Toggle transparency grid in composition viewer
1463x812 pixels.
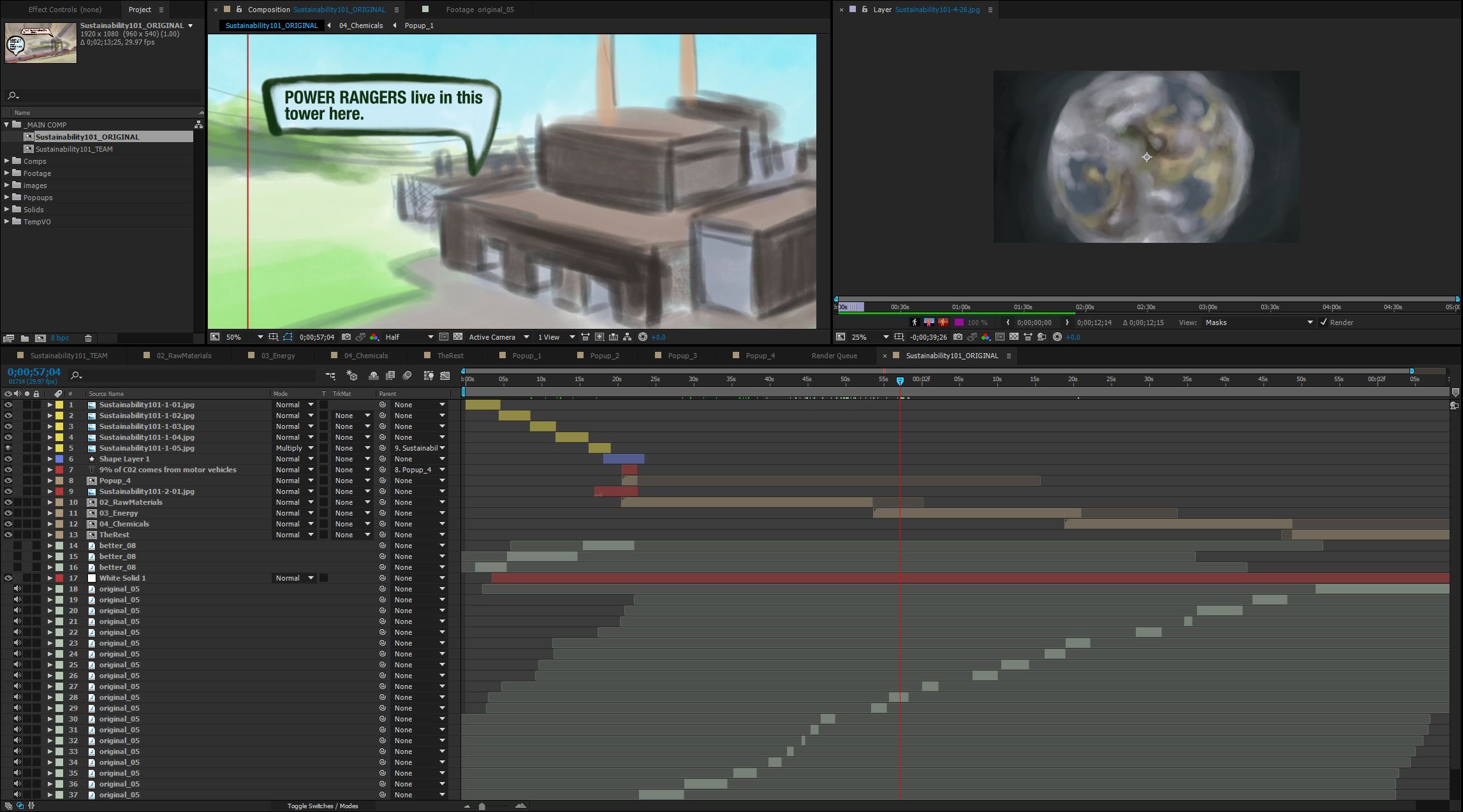click(x=457, y=337)
